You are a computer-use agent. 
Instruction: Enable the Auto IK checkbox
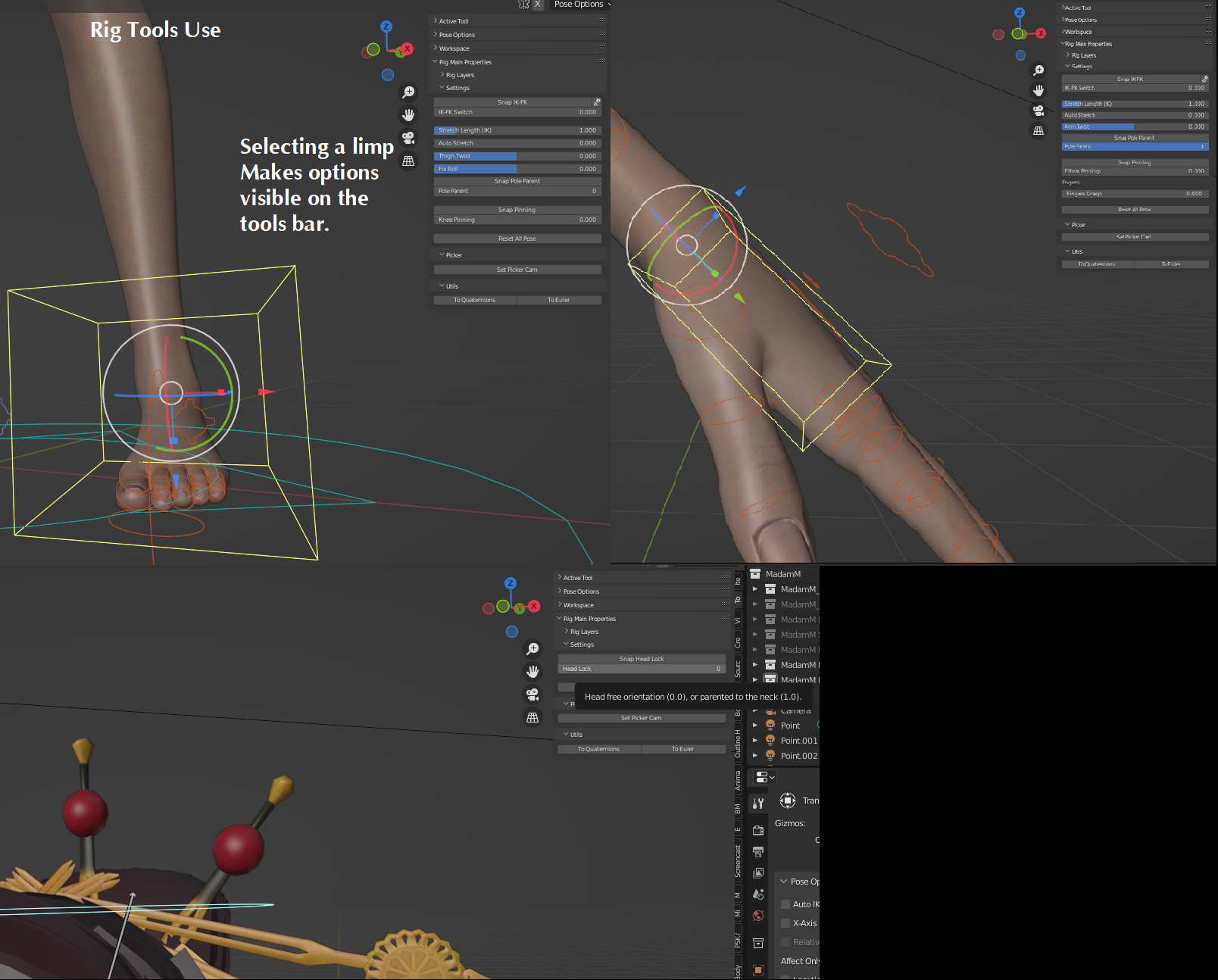(x=785, y=904)
